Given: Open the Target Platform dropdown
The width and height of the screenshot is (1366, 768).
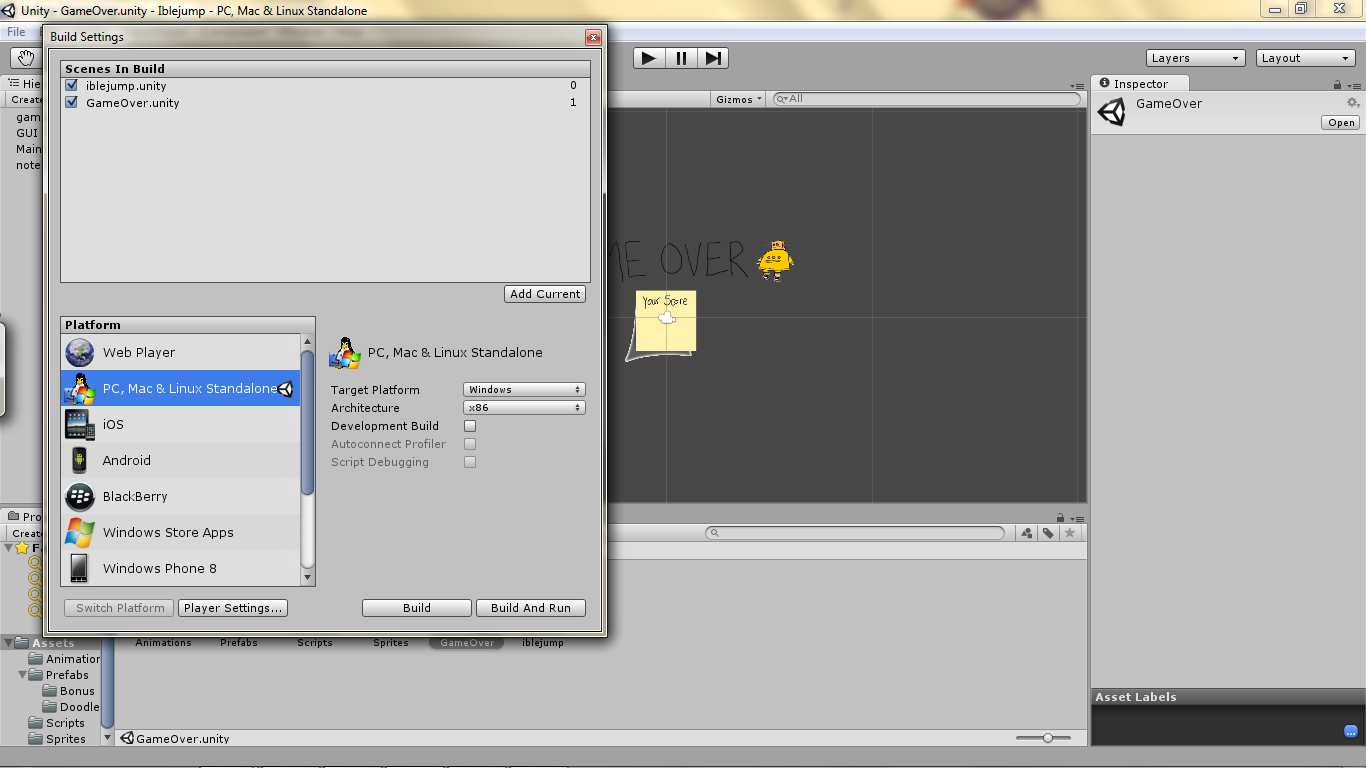Looking at the screenshot, I should tap(524, 390).
